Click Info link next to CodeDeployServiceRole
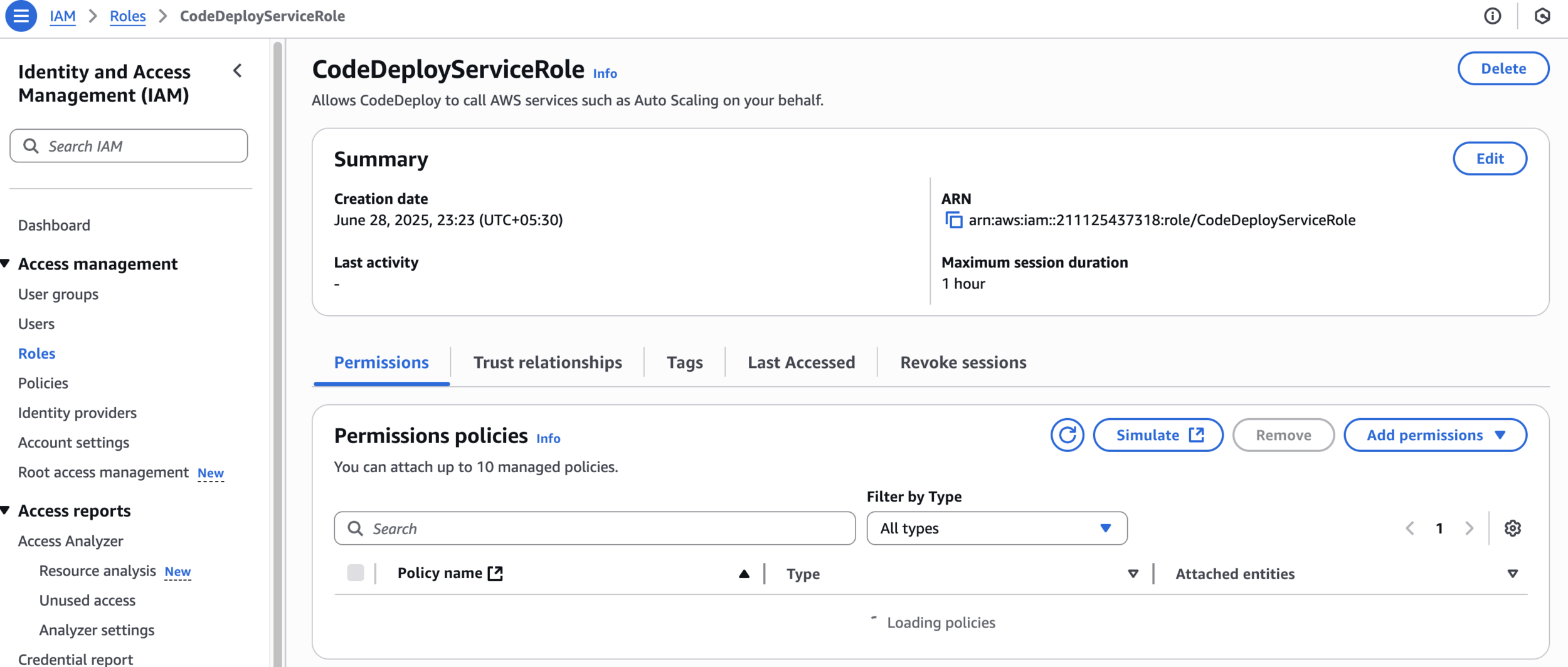 pyautogui.click(x=605, y=73)
